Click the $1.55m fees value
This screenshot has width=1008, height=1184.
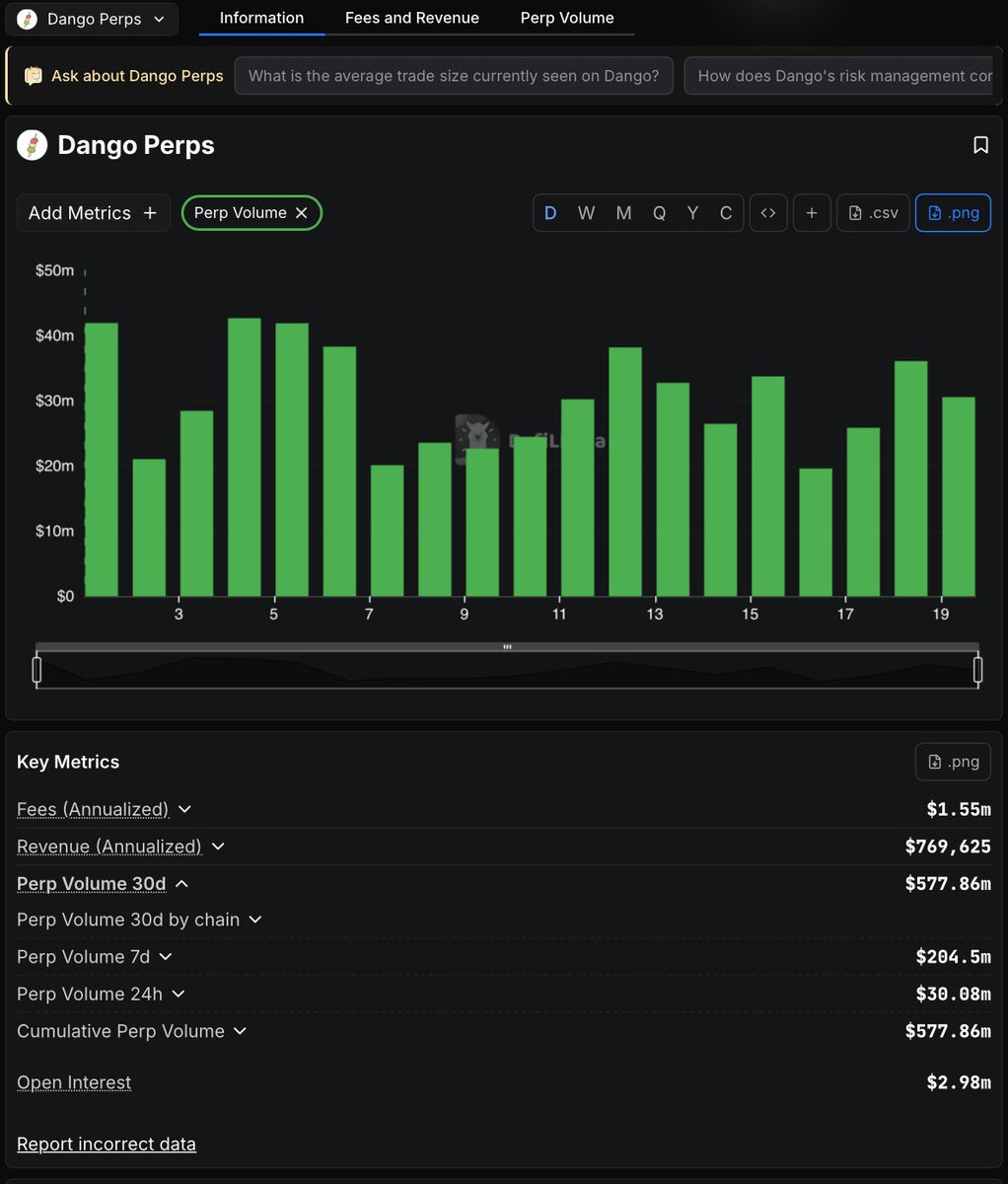pos(959,809)
